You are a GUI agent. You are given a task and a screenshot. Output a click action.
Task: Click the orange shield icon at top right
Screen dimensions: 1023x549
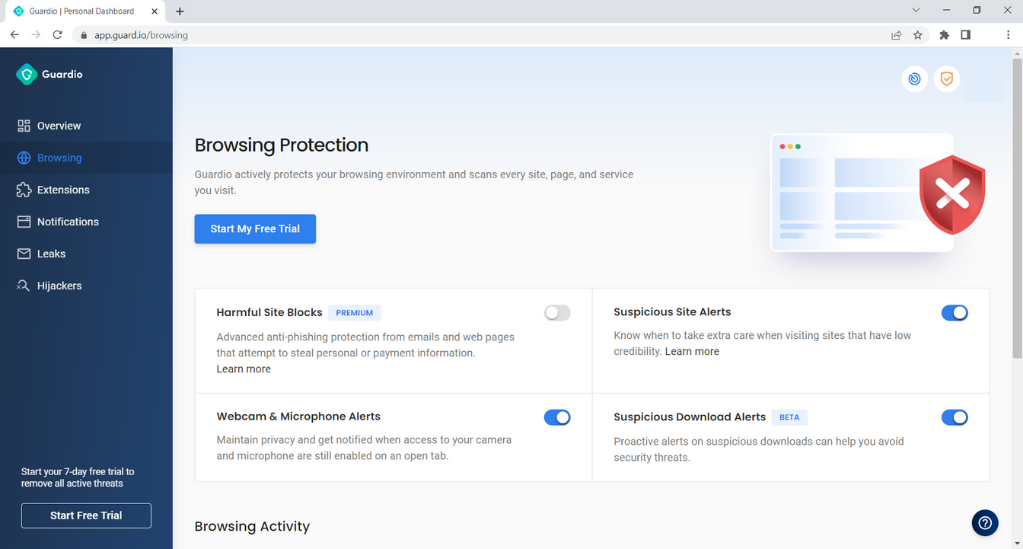[947, 79]
